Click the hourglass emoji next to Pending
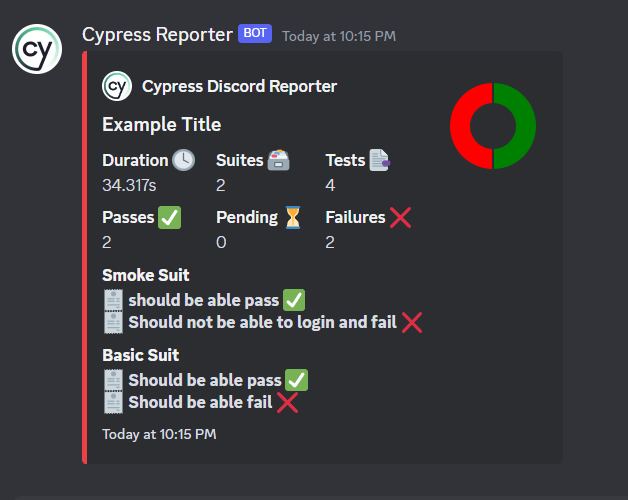Viewport: 628px width, 500px height. [293, 218]
